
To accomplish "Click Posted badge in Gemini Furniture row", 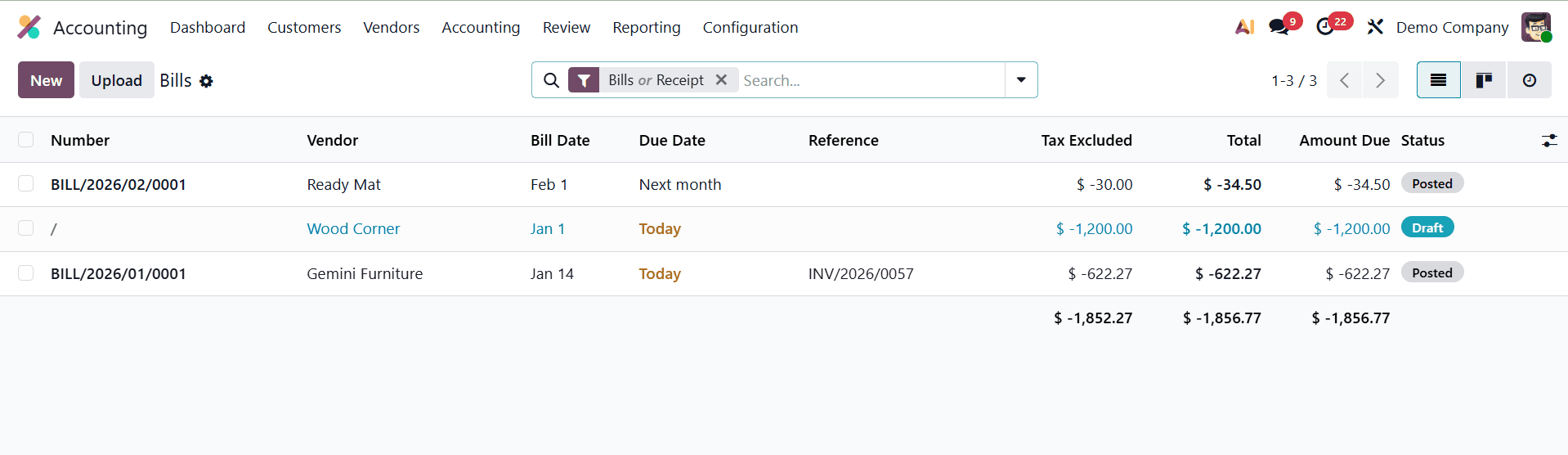I will (1432, 273).
